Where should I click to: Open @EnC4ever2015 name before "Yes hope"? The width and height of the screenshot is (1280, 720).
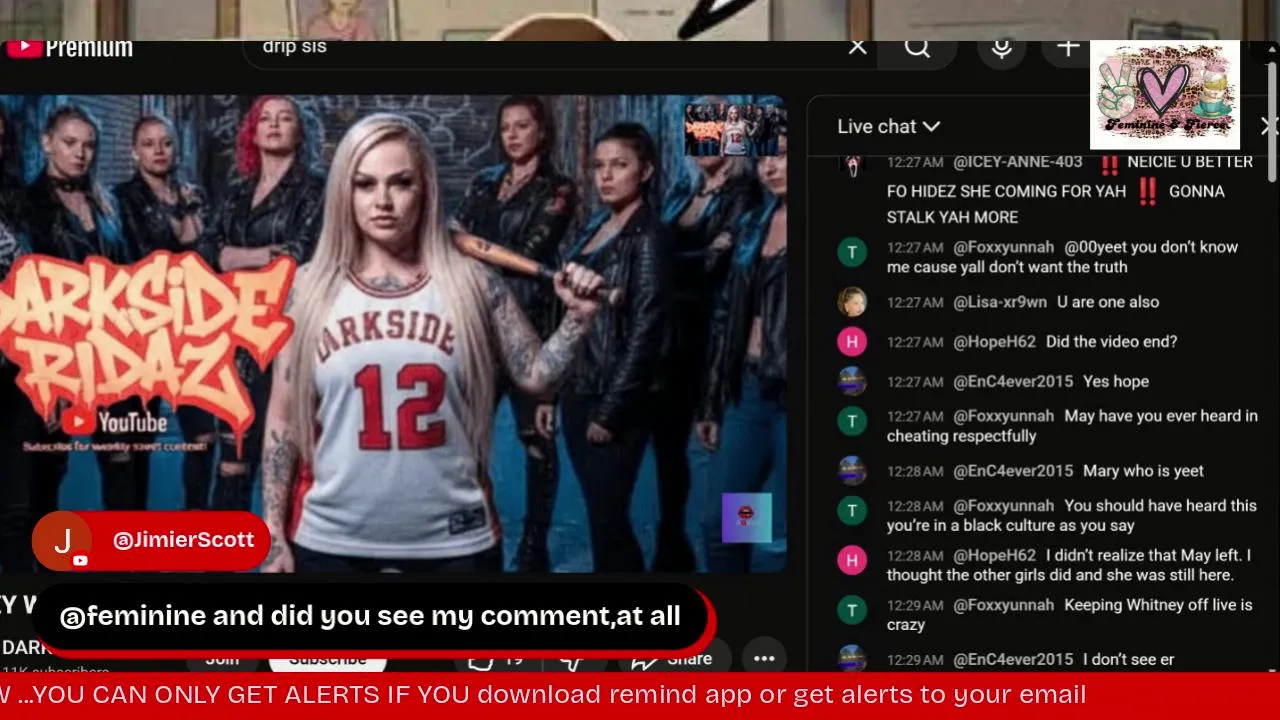coord(1013,381)
